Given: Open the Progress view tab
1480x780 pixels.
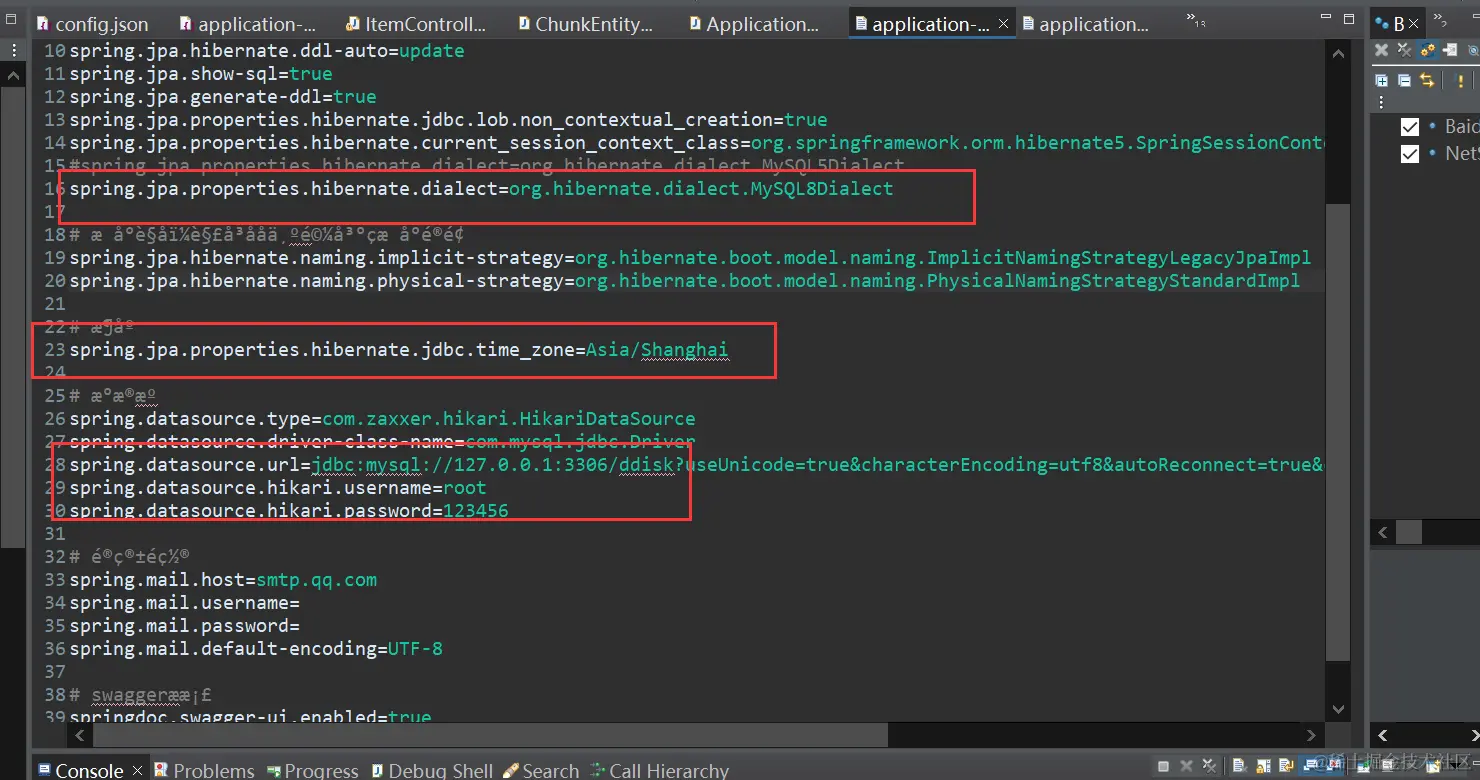Looking at the screenshot, I should 312,770.
